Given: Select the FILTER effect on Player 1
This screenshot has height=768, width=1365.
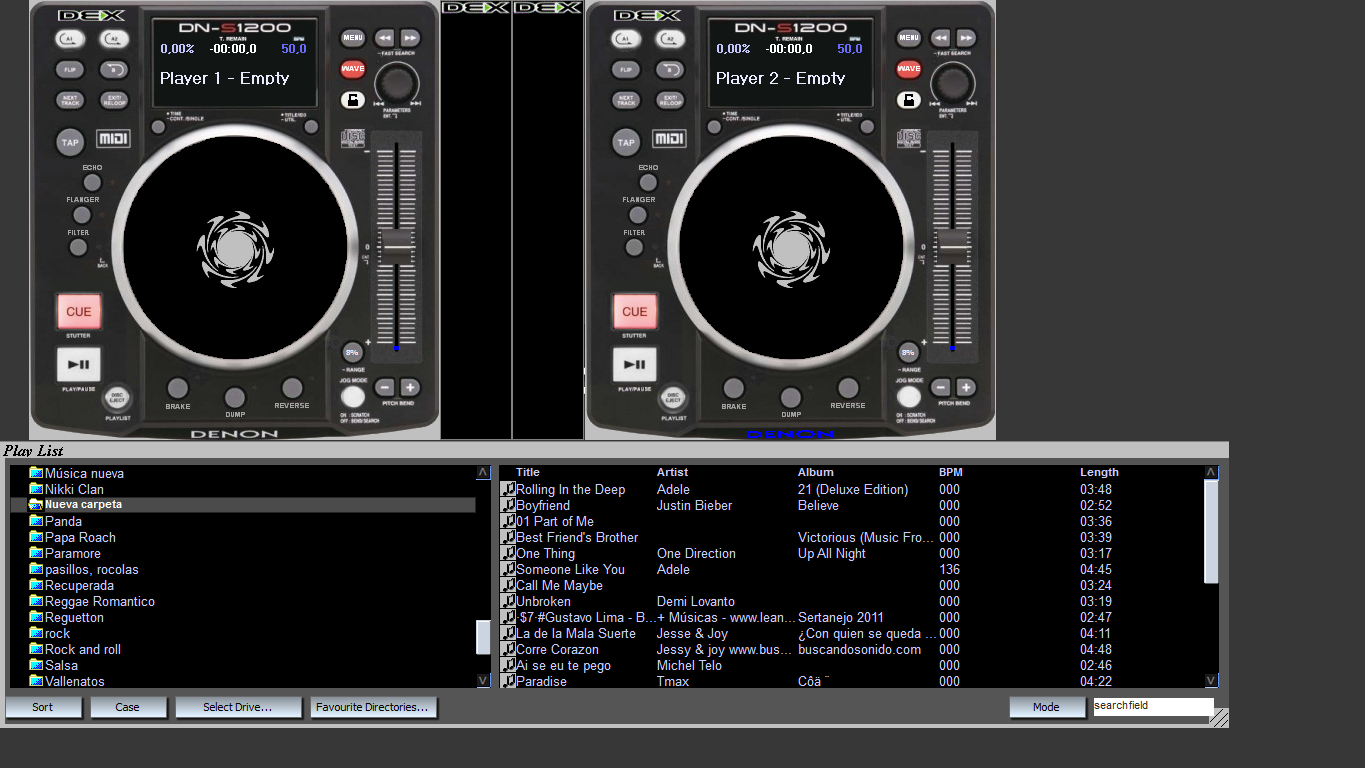Looking at the screenshot, I should [79, 247].
